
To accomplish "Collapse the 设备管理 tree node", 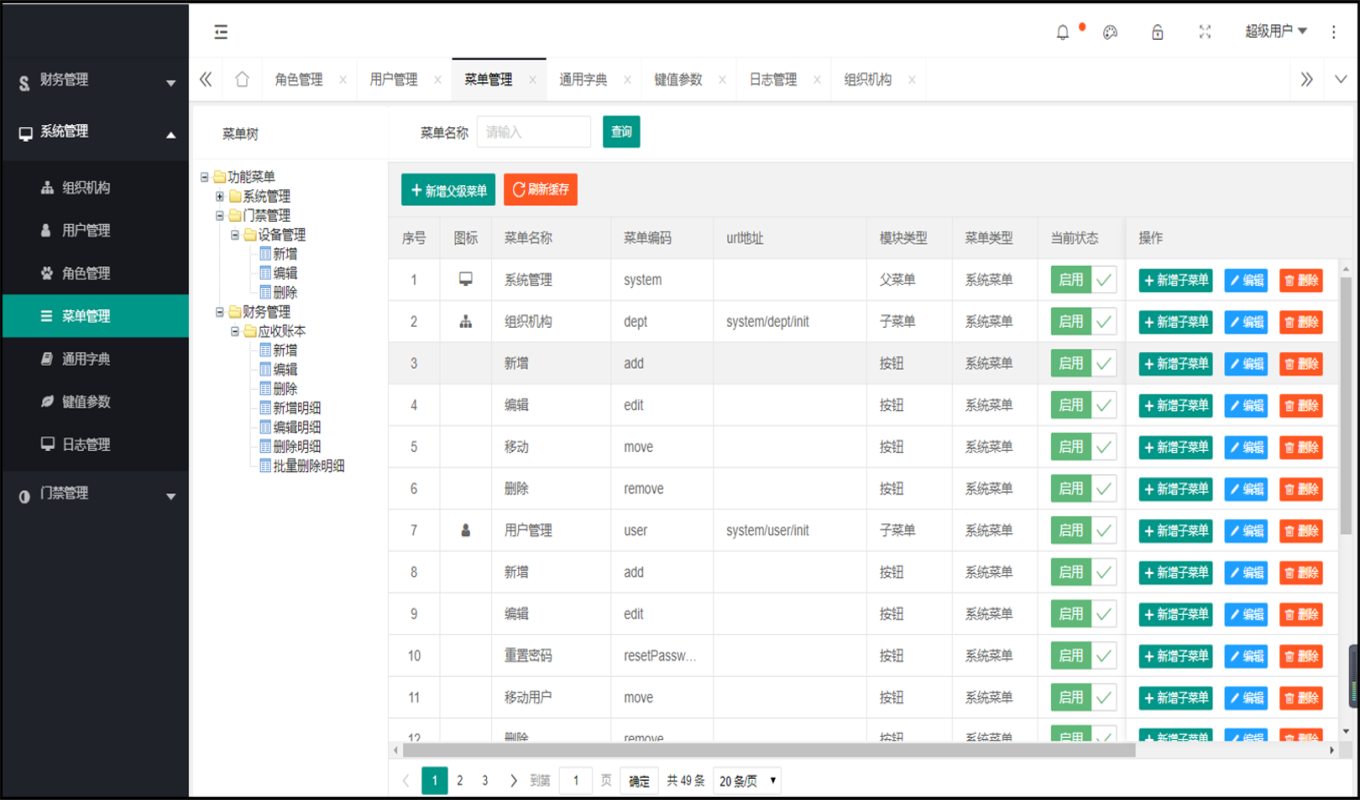I will click(236, 235).
